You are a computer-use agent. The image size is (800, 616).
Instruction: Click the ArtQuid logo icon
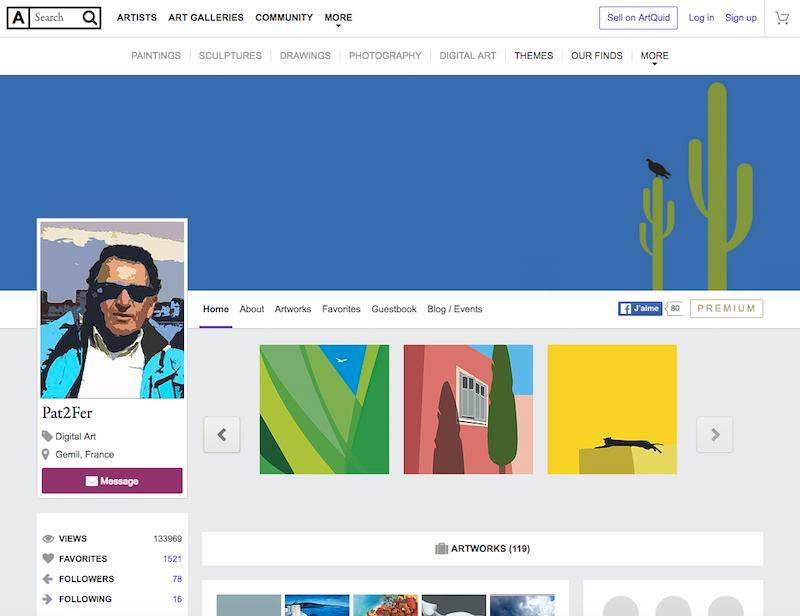tap(18, 18)
